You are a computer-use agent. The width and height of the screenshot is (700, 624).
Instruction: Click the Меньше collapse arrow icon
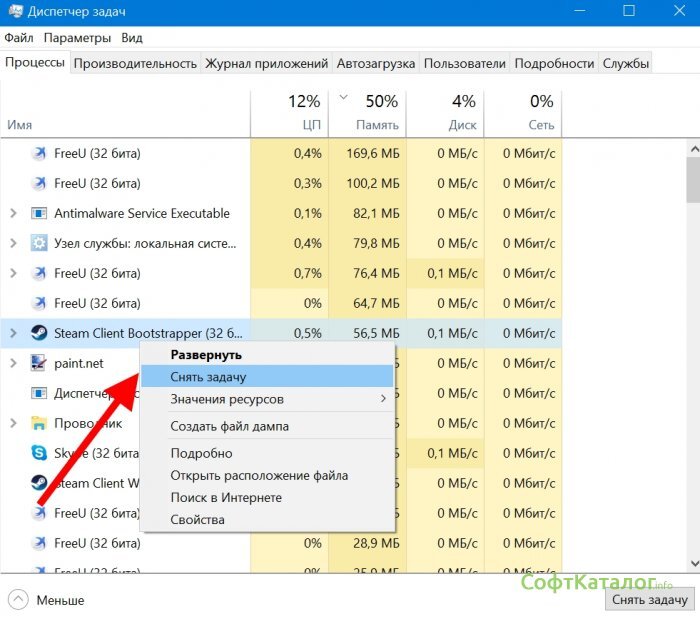[x=18, y=599]
